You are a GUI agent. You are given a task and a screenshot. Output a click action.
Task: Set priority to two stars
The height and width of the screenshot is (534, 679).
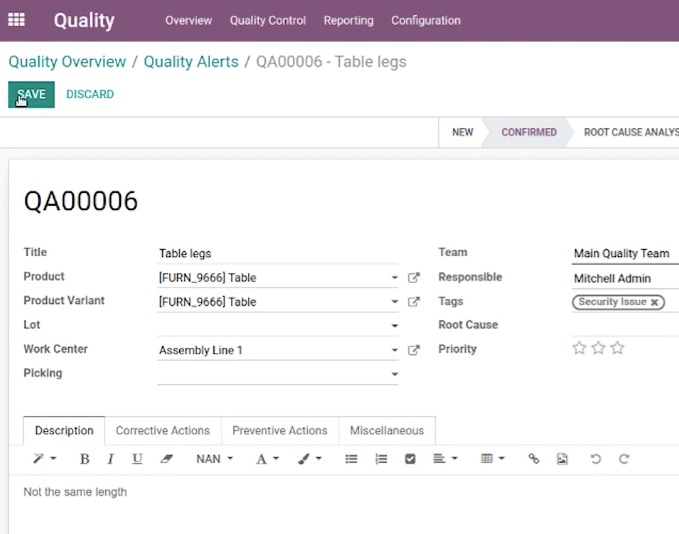pyautogui.click(x=598, y=348)
